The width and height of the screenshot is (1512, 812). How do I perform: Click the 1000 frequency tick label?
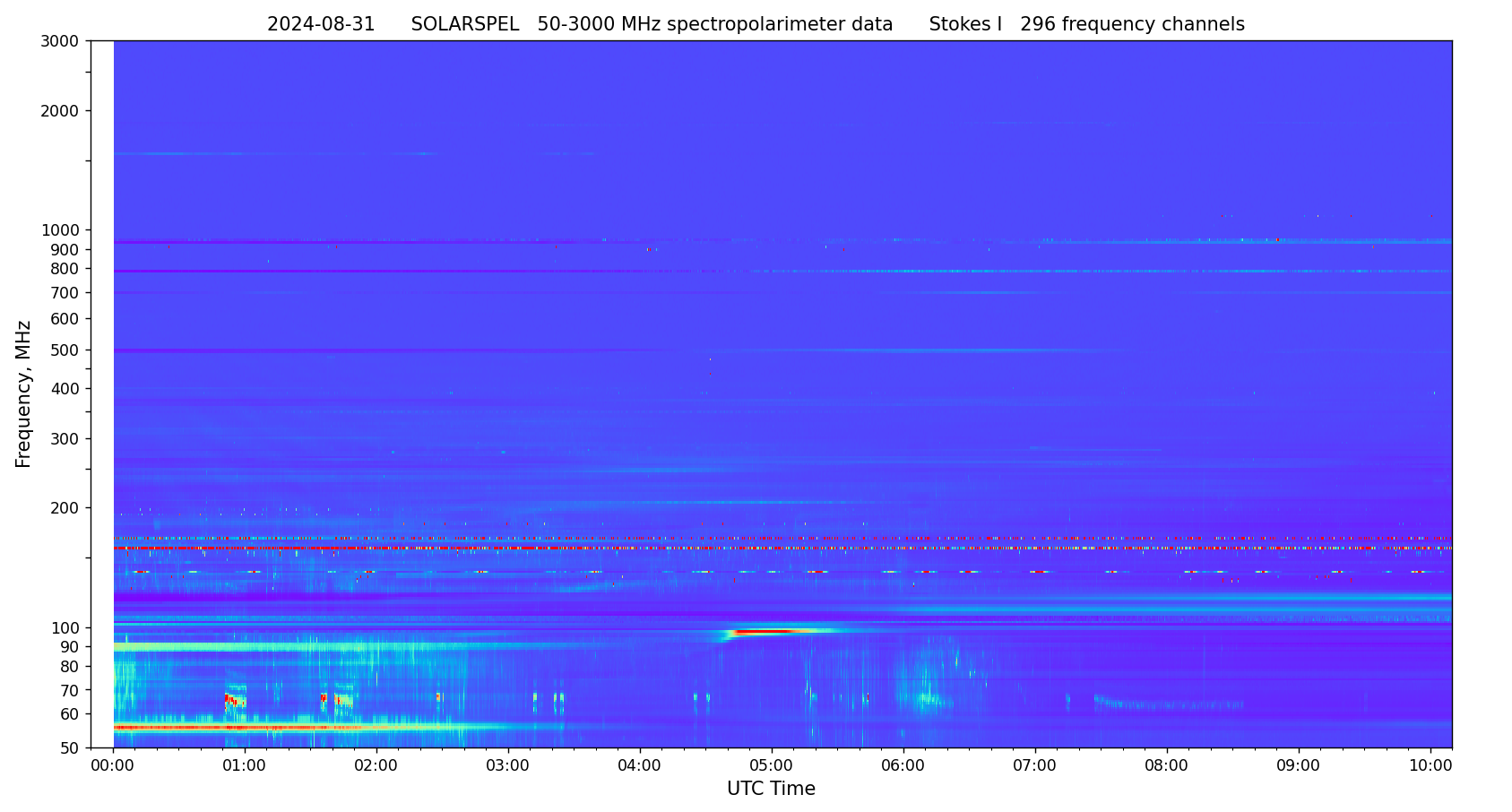pos(61,230)
